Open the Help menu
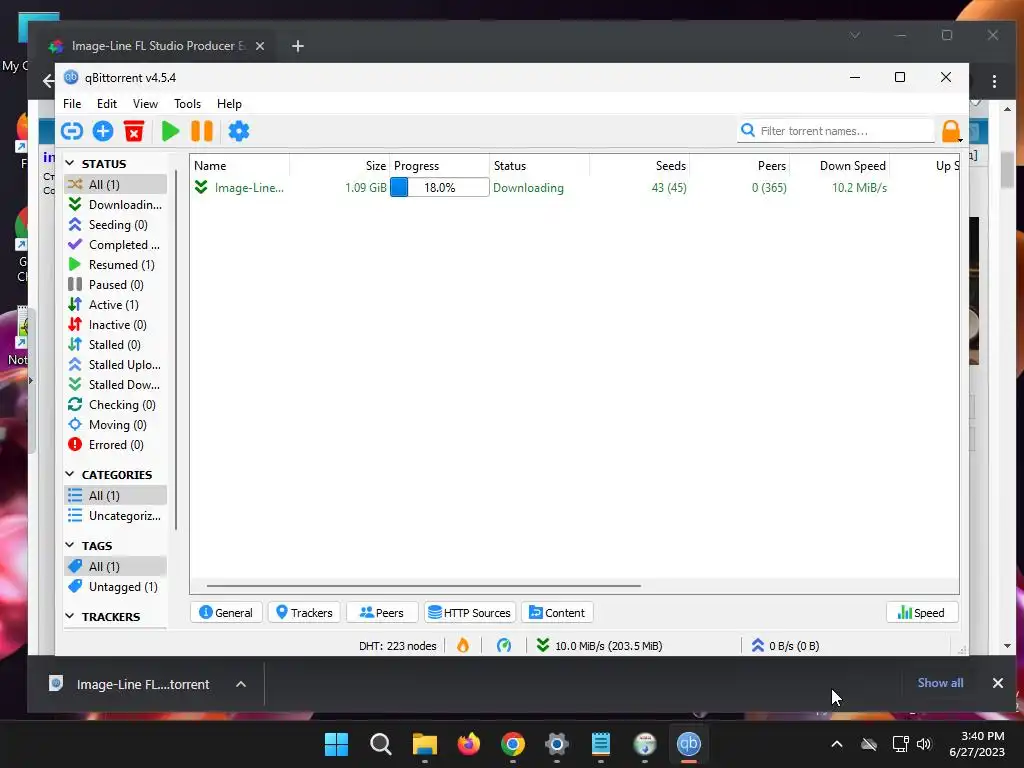The image size is (1024, 768). (229, 103)
